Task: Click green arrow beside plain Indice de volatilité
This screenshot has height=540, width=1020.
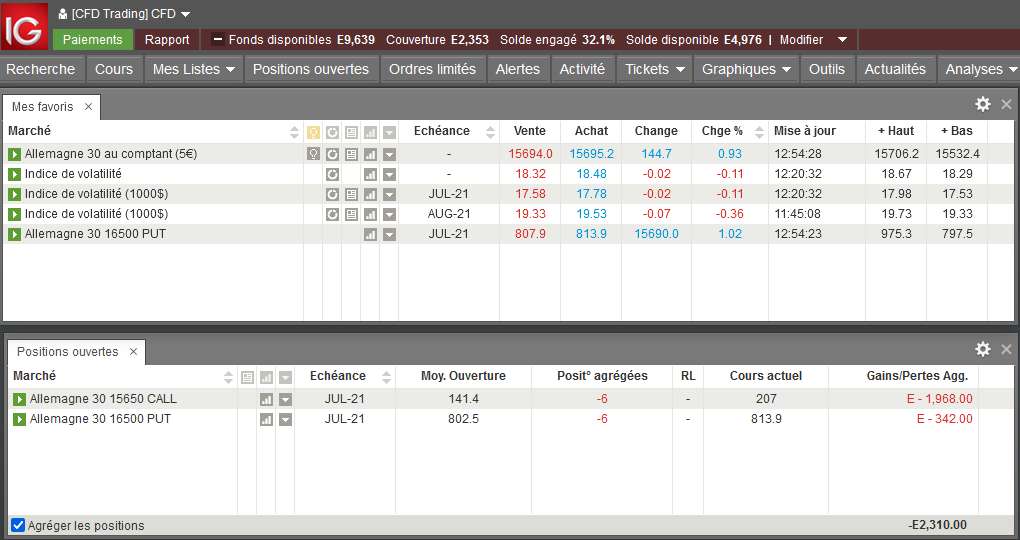Action: click(14, 174)
